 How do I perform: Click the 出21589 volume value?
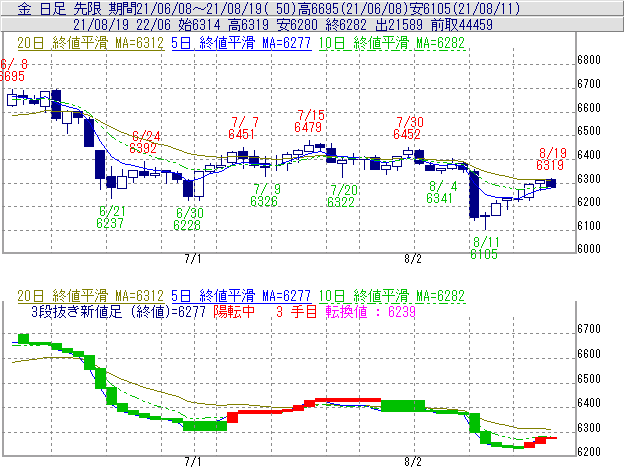click(x=399, y=25)
